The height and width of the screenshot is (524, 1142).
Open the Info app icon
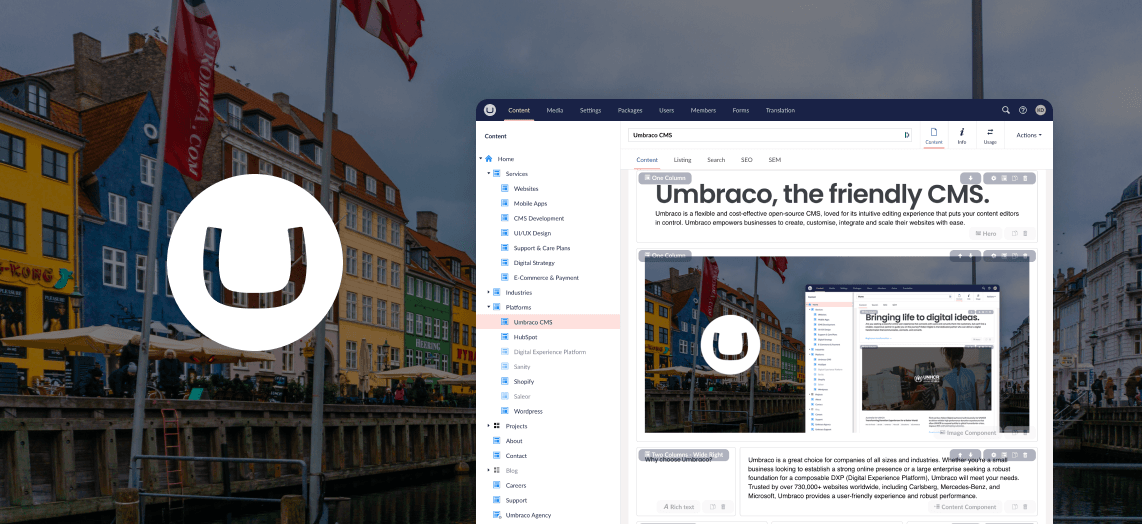point(961,132)
